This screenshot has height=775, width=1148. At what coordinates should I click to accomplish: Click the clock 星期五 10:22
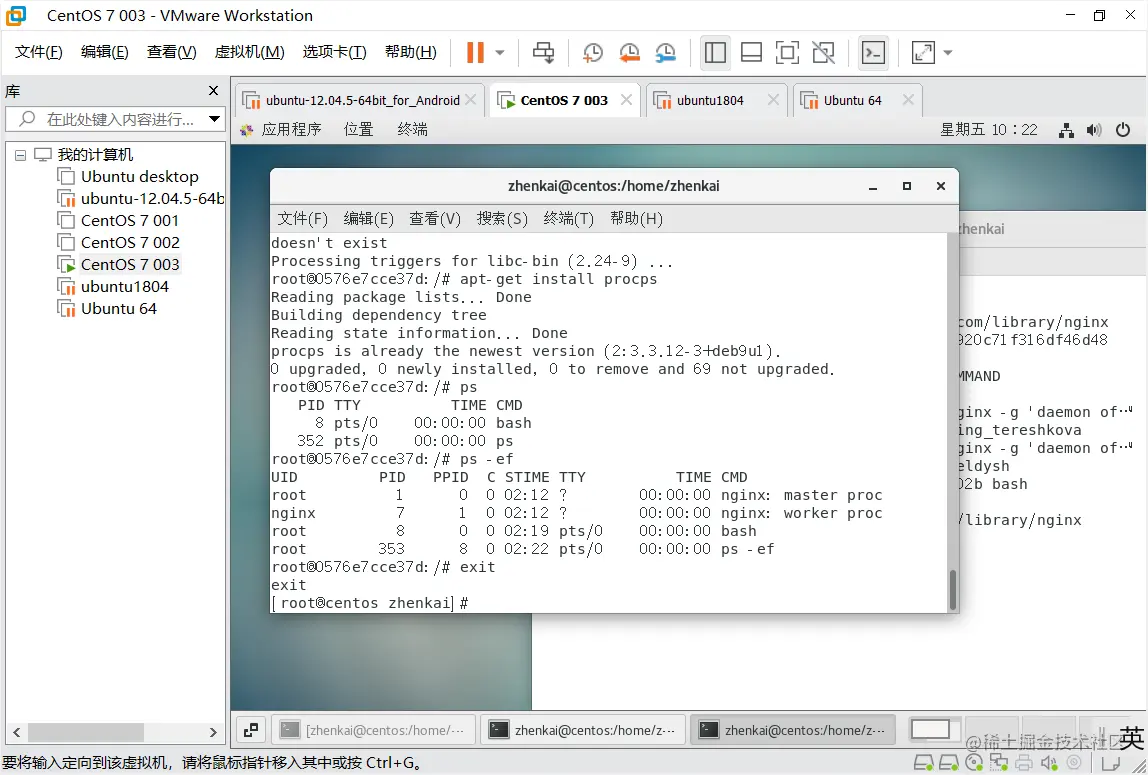tap(988, 130)
